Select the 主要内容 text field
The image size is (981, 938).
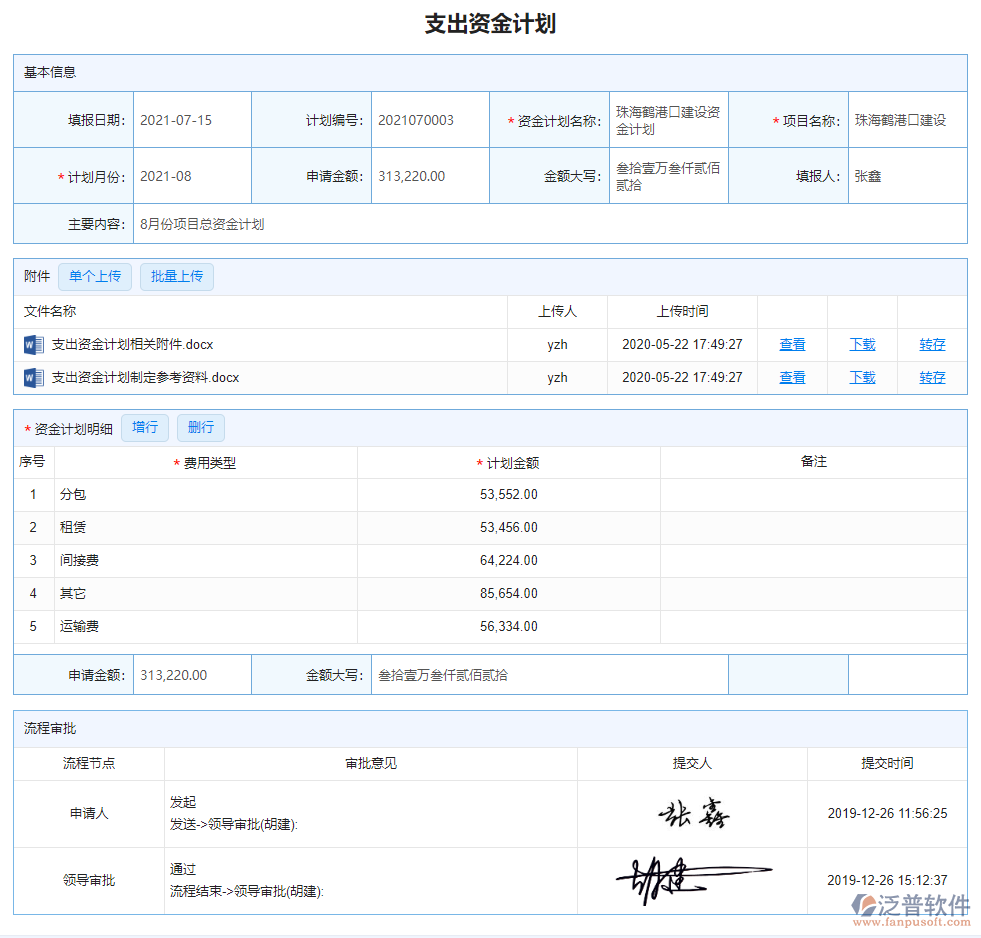300,224
